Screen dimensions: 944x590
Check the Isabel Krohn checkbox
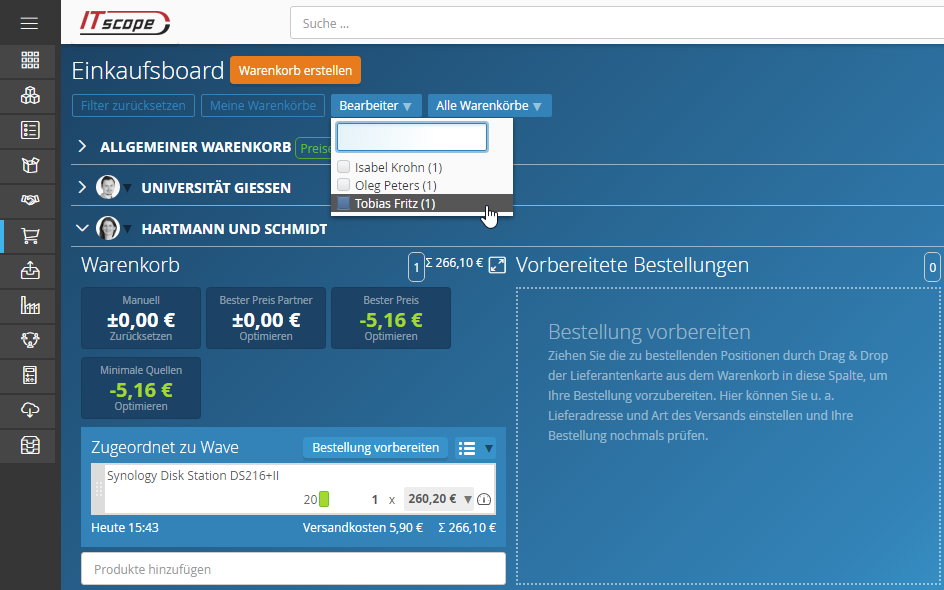click(x=344, y=167)
